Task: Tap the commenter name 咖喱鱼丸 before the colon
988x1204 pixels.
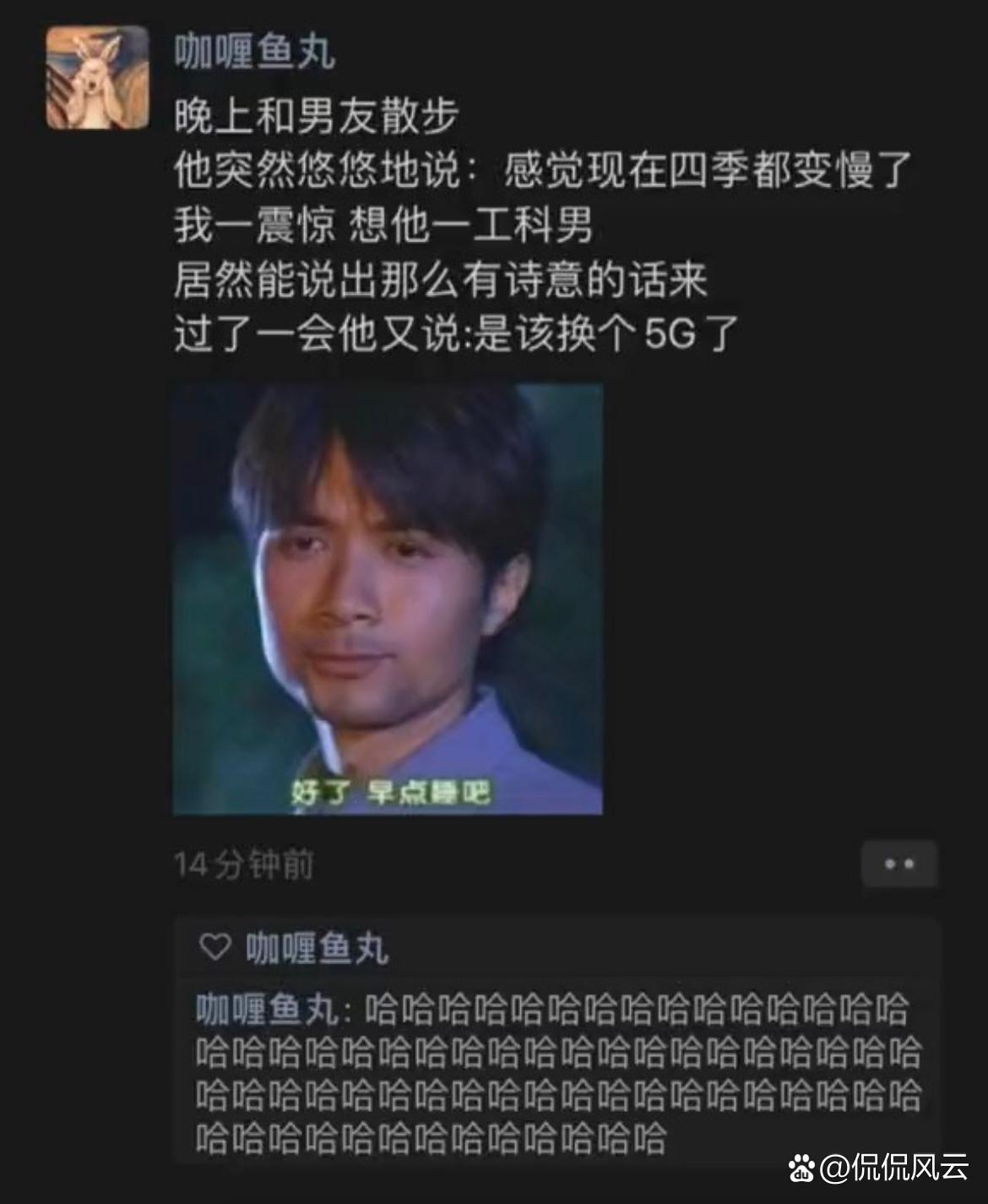Action: click(268, 1009)
